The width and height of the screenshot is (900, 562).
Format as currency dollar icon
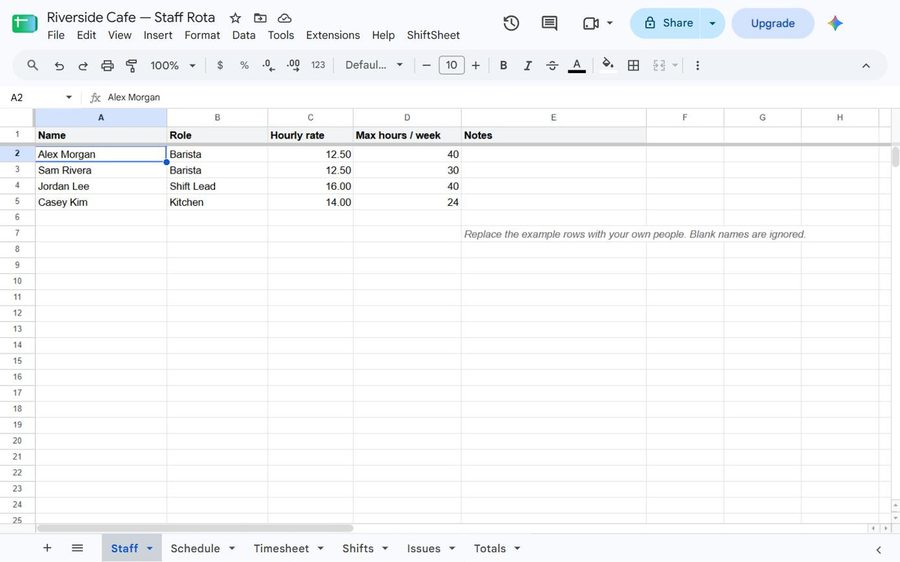[x=220, y=65]
